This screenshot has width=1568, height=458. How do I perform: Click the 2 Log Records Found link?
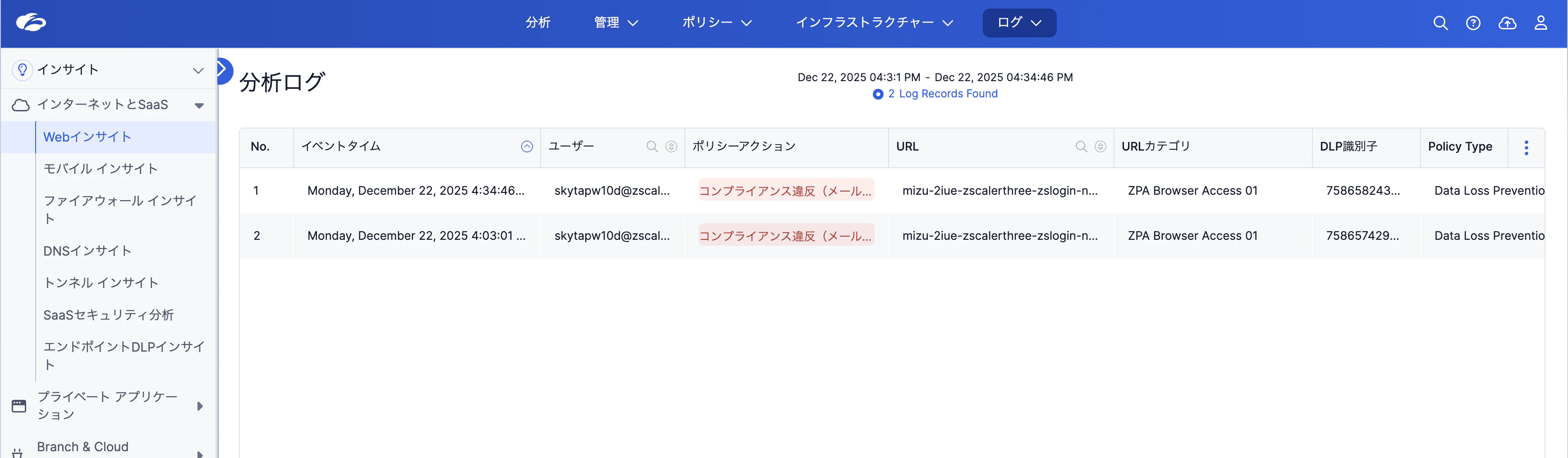(942, 94)
